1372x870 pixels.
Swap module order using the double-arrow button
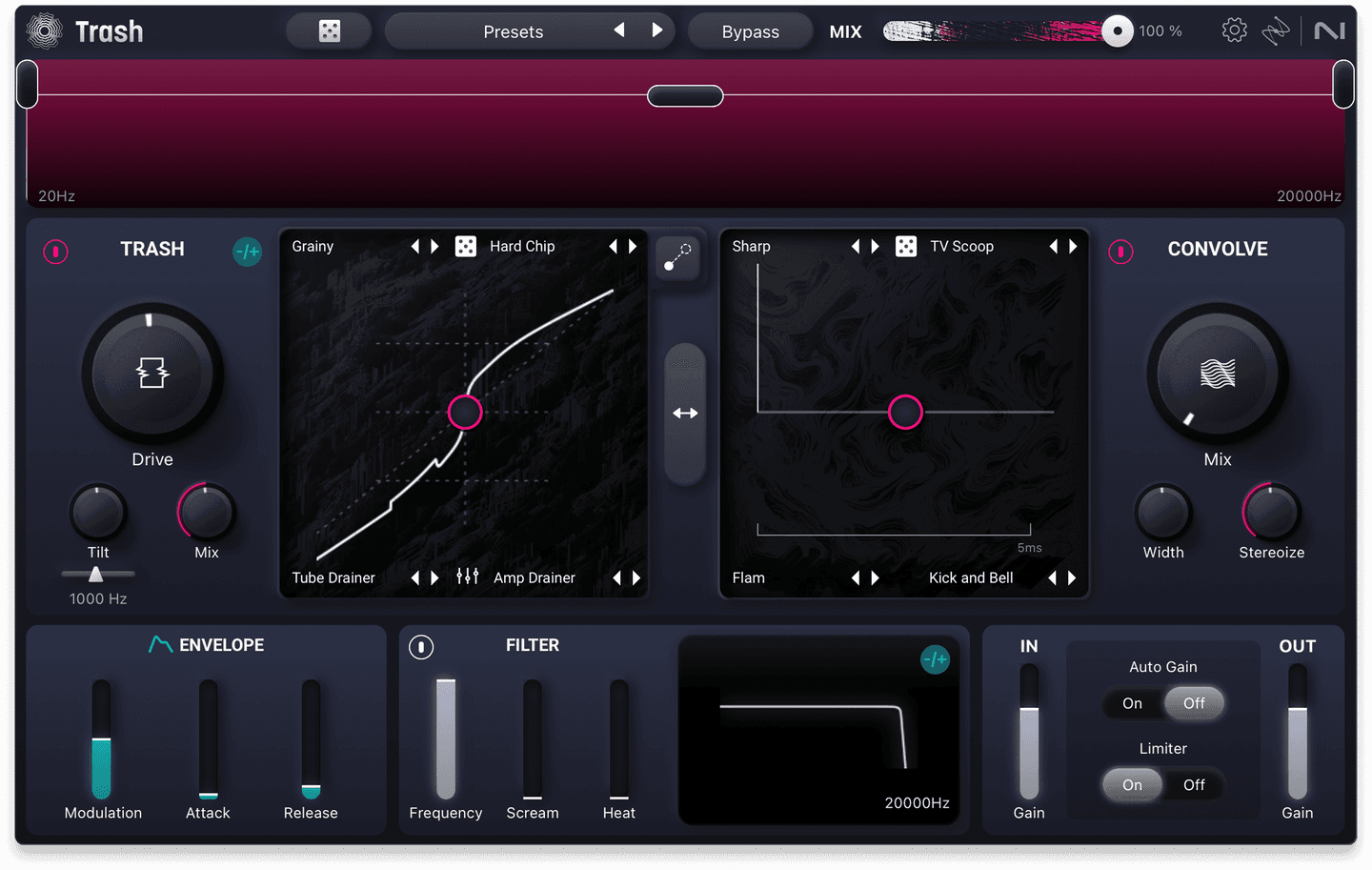(685, 413)
